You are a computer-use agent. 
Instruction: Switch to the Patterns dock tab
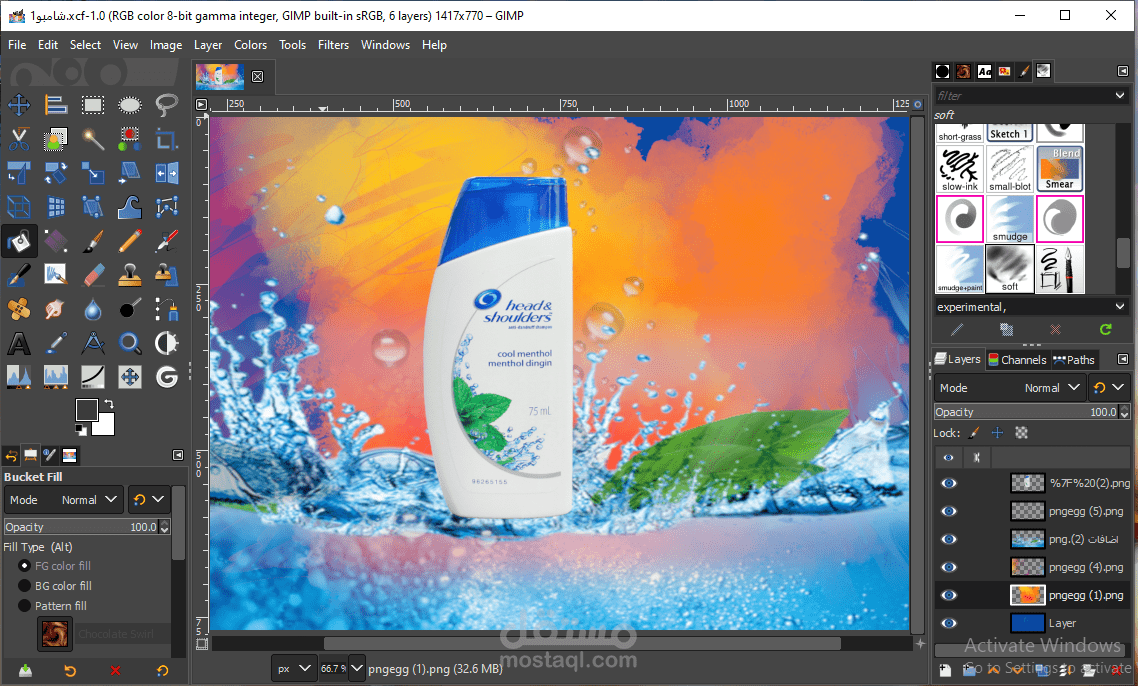(963, 71)
